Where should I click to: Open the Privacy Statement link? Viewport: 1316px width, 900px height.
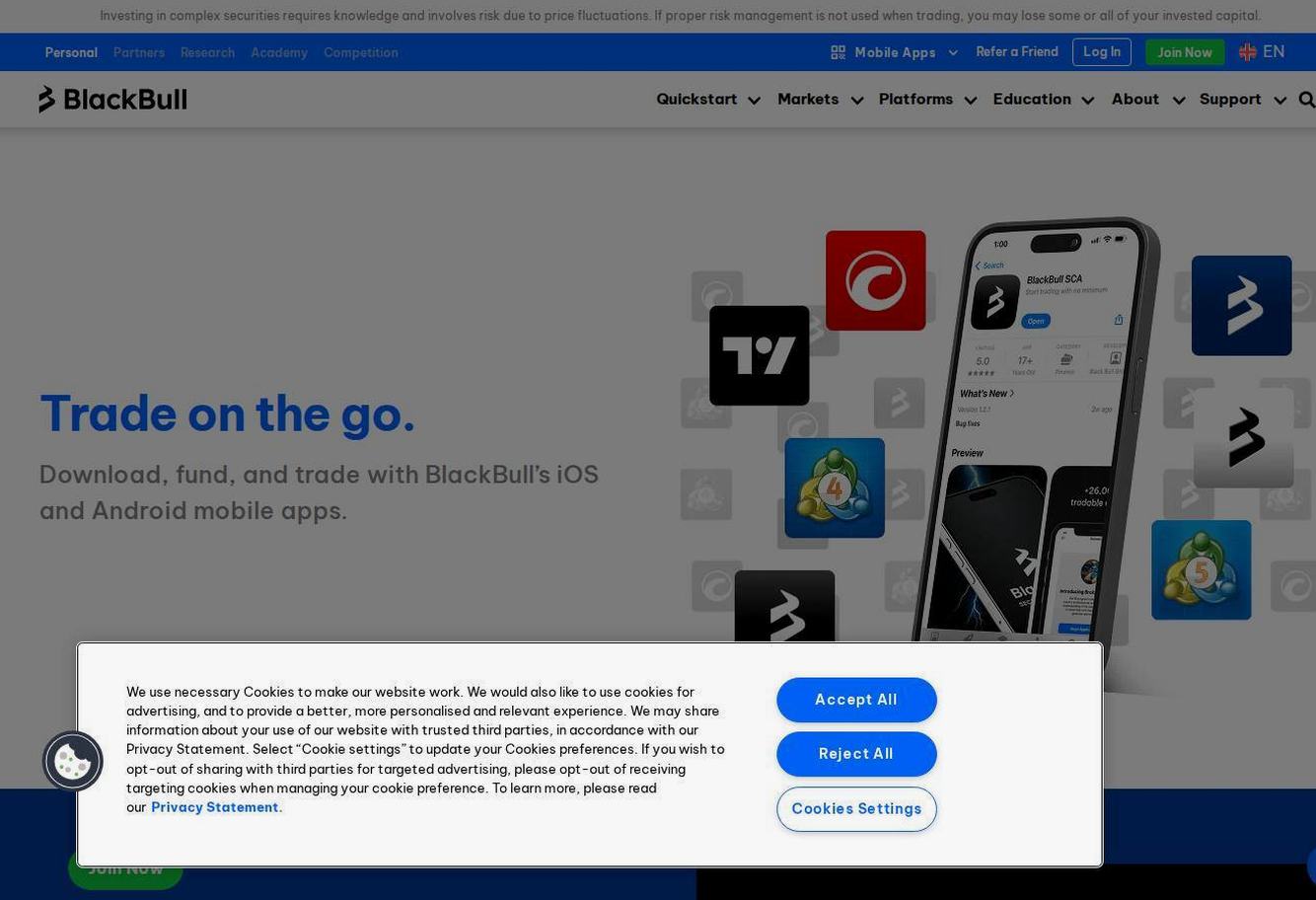[217, 807]
